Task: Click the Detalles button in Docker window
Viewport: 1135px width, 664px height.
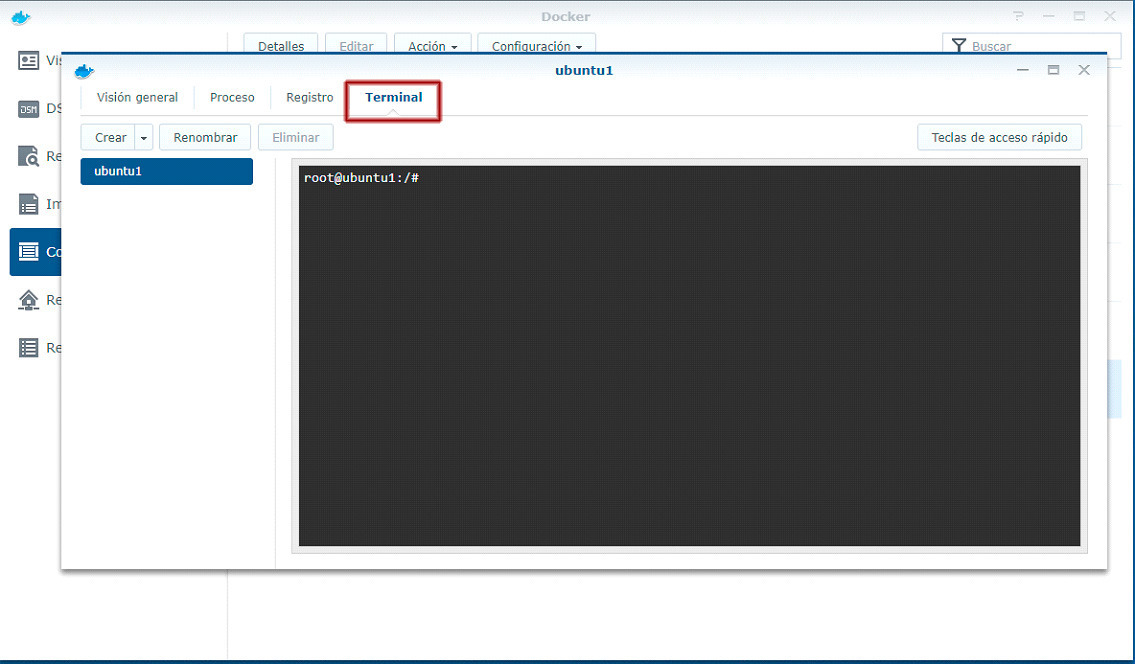Action: [281, 45]
